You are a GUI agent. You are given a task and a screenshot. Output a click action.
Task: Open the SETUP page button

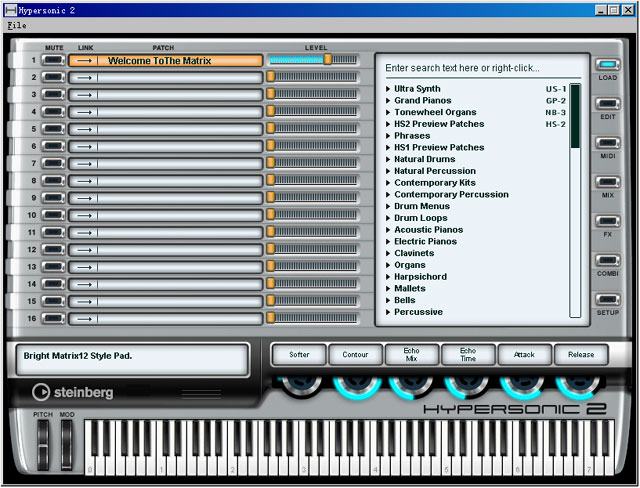pyautogui.click(x=607, y=299)
